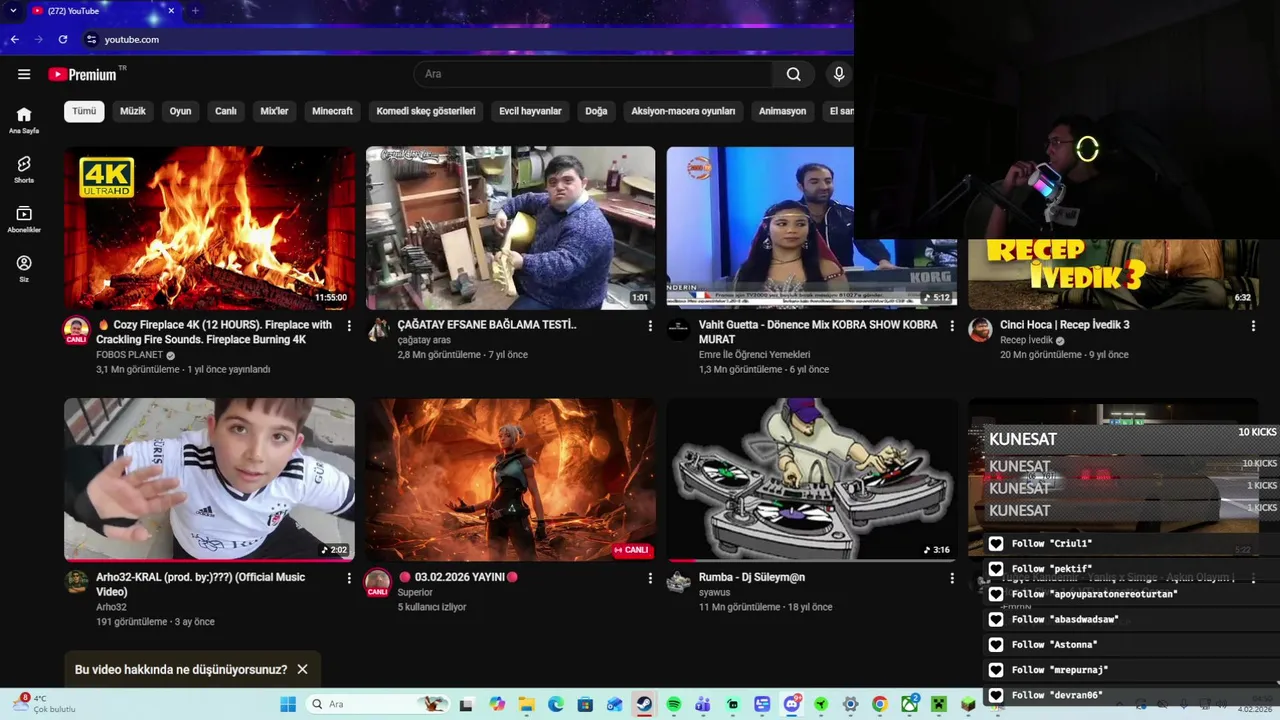Close the (272) YouTube browser tab

171,11
